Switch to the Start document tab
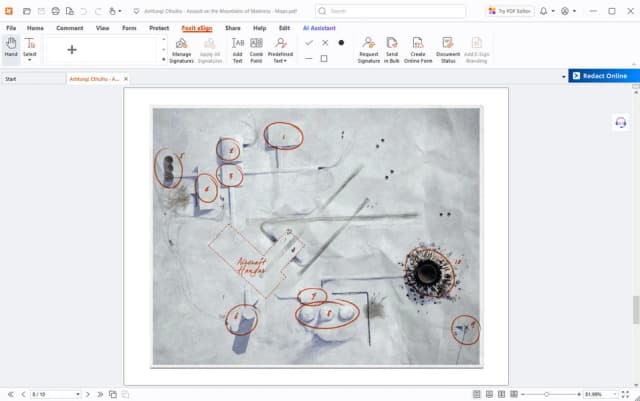640x401 pixels. click(x=33, y=79)
